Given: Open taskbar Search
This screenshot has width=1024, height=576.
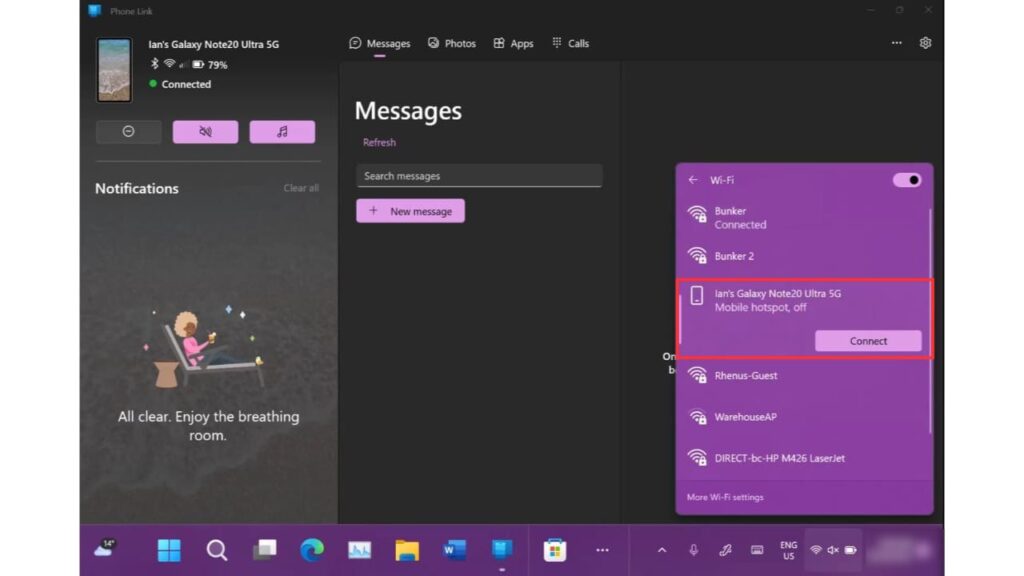Looking at the screenshot, I should pos(217,550).
